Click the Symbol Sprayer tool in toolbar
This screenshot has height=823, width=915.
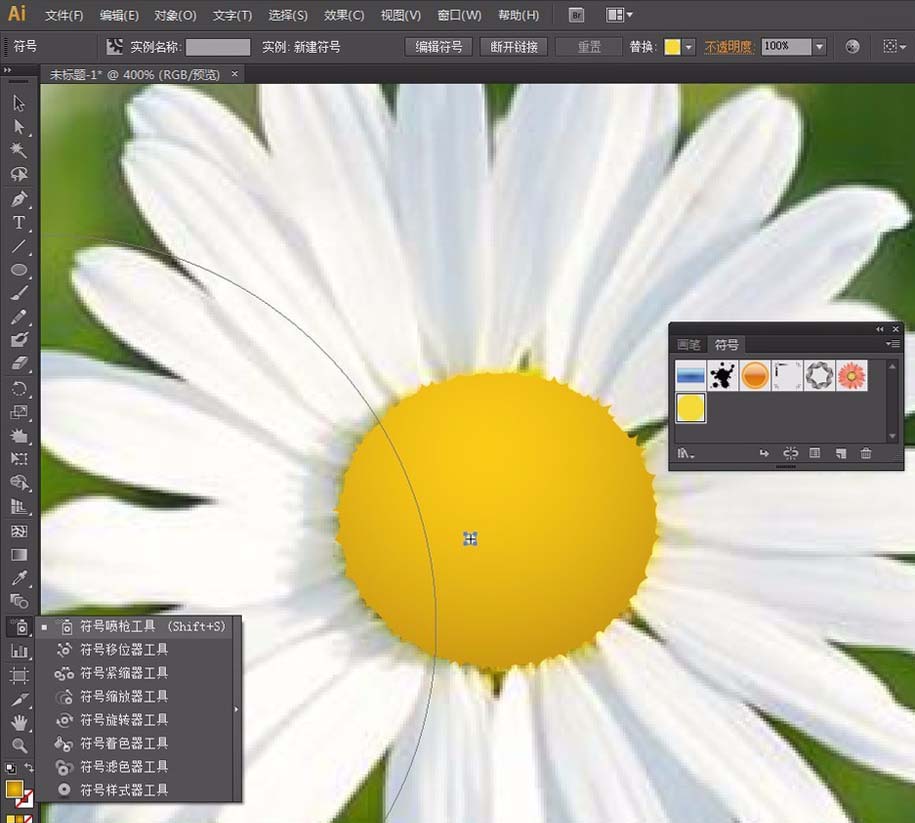point(20,627)
